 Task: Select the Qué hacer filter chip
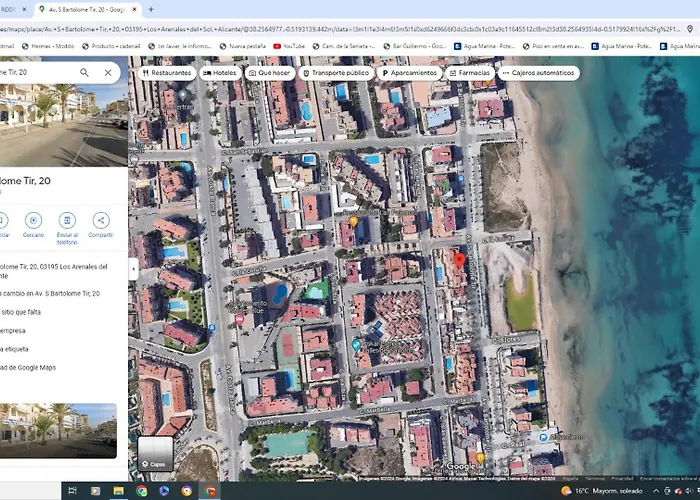(270, 73)
